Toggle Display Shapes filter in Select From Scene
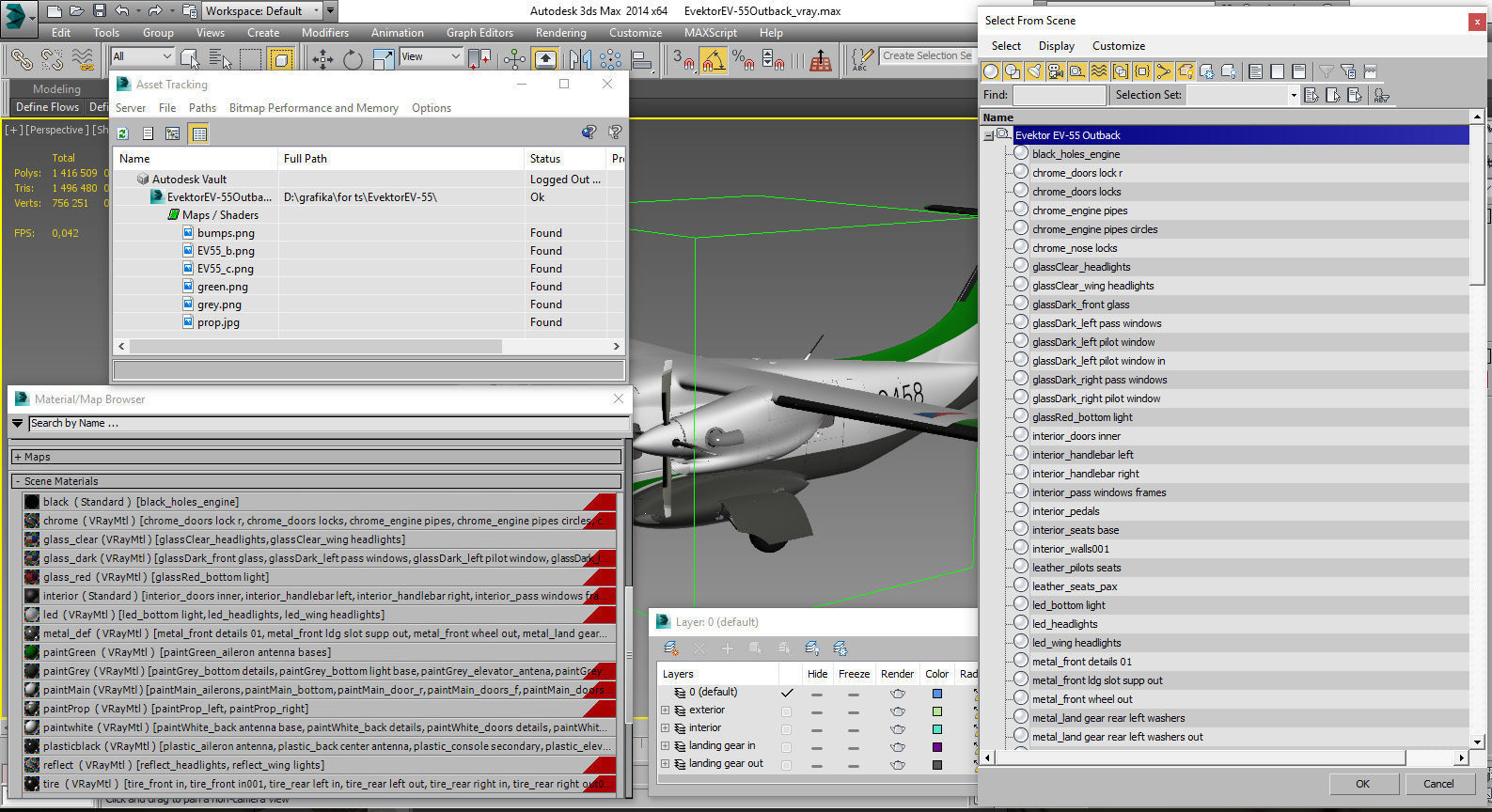 click(x=1013, y=71)
